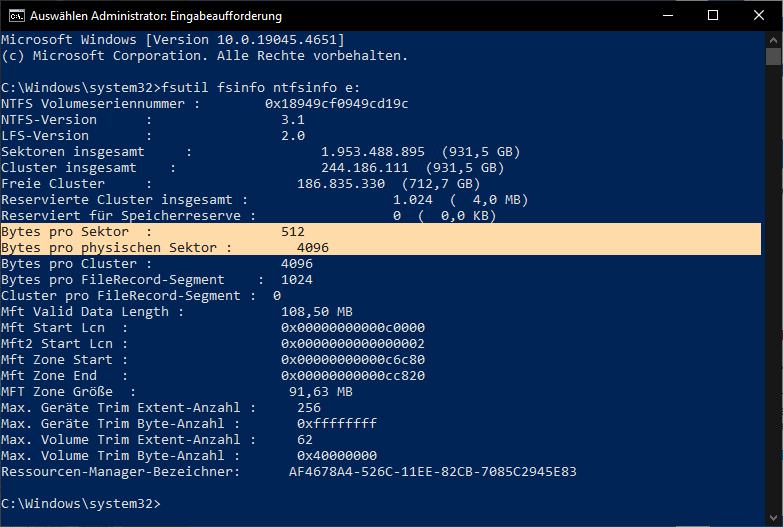783x527 pixels.
Task: Click the scrollbar down arrow
Action: 774,518
